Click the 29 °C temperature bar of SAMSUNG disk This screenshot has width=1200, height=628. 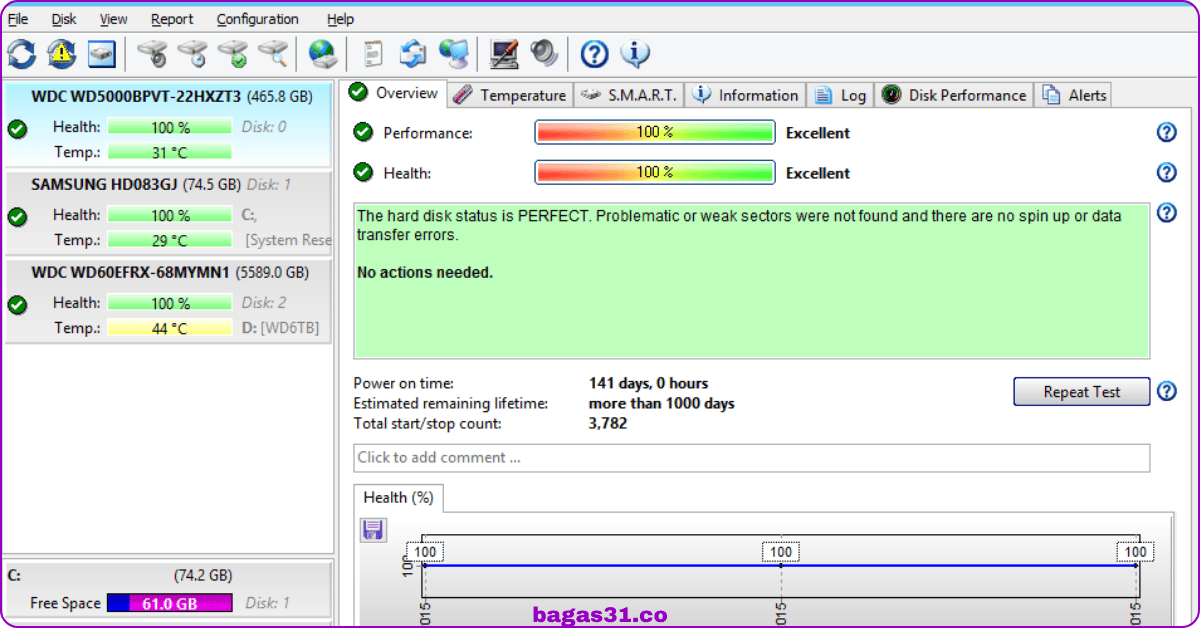170,240
